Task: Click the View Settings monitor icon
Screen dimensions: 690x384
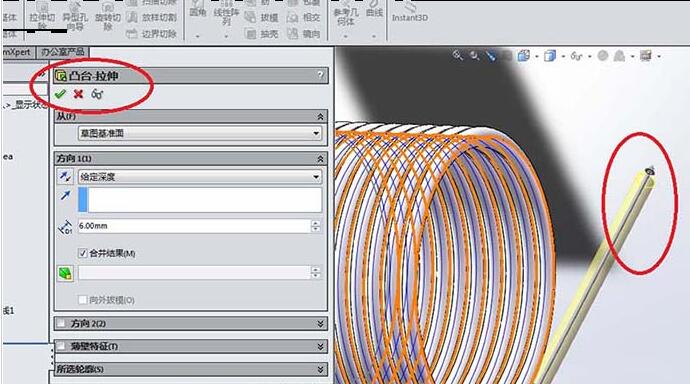Action: click(x=646, y=56)
